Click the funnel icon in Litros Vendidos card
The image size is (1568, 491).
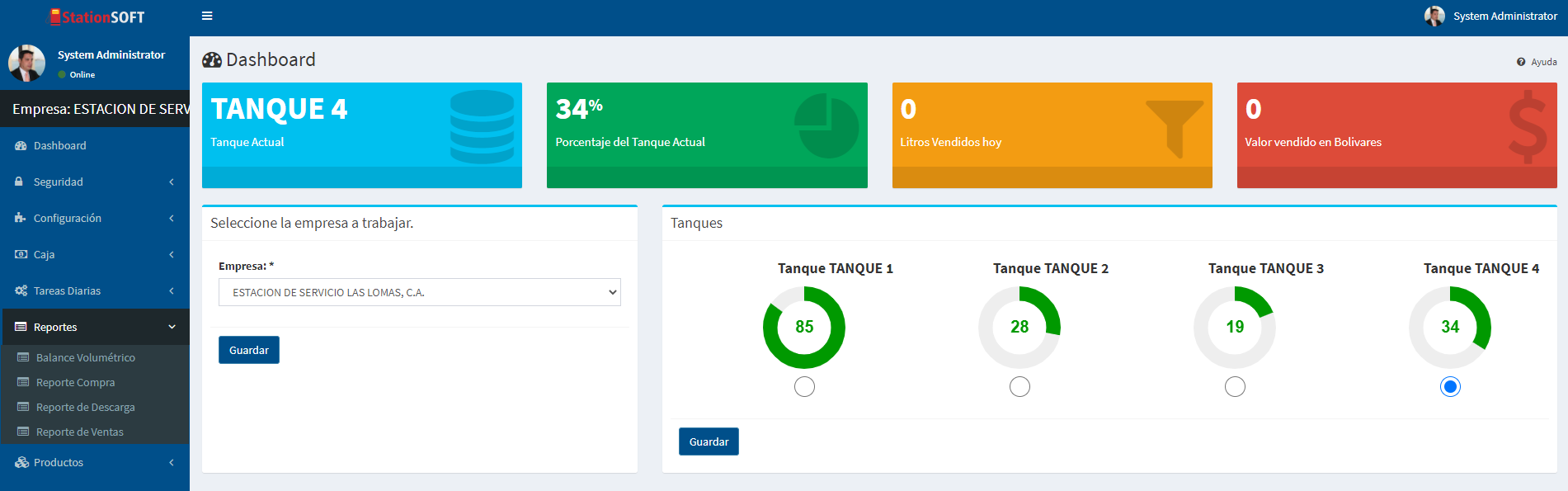click(x=1175, y=129)
